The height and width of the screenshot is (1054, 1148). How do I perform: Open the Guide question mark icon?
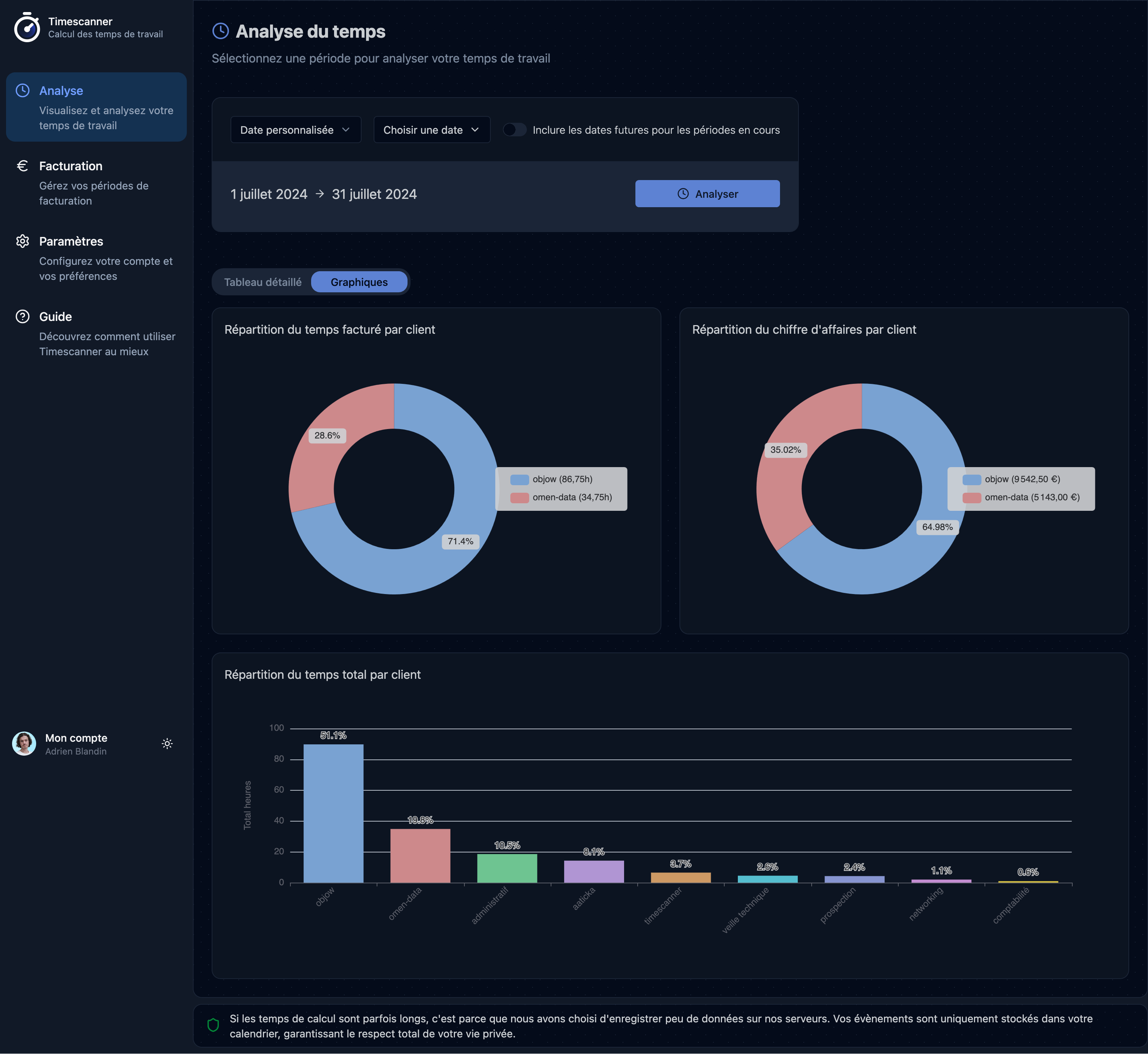click(x=22, y=316)
